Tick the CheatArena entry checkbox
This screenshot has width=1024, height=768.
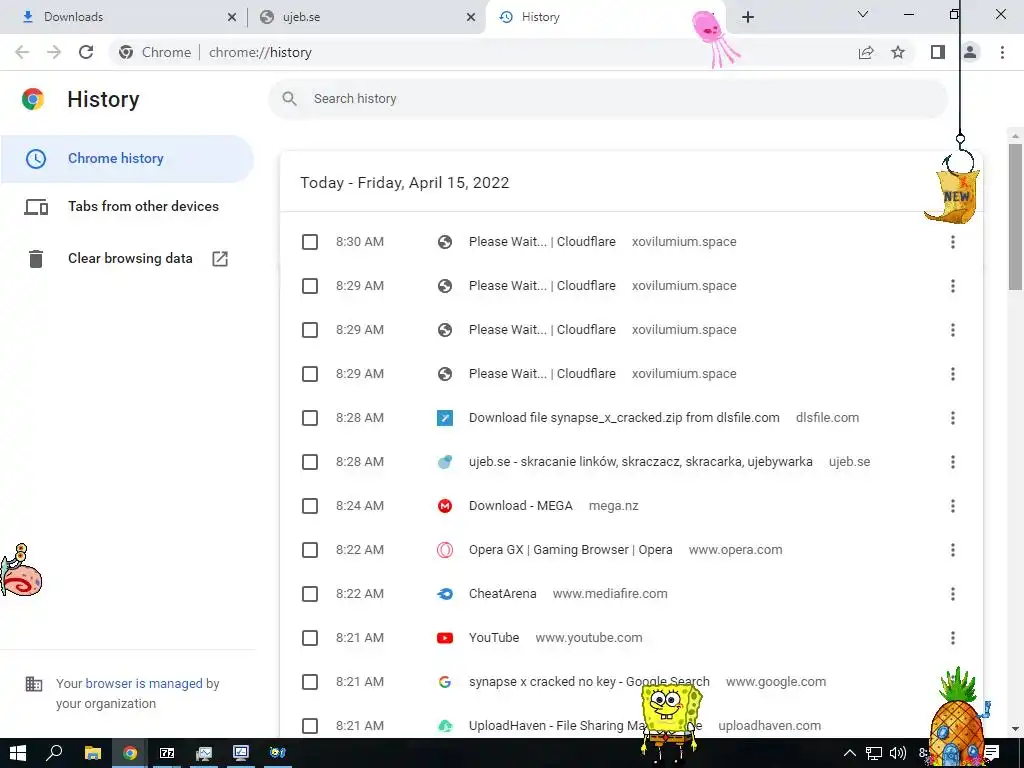(x=310, y=594)
